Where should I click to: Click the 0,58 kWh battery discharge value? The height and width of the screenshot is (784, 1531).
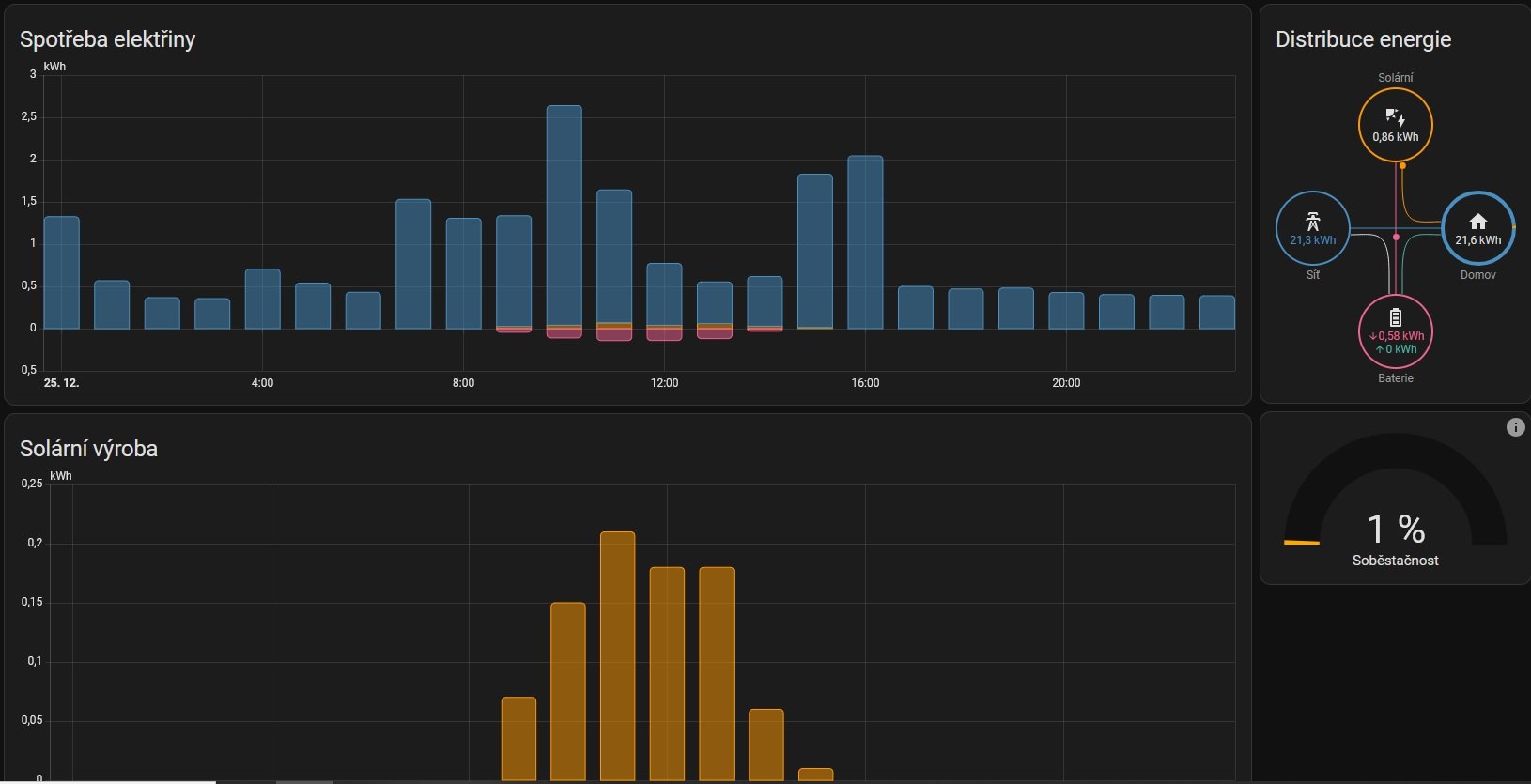[x=1400, y=336]
